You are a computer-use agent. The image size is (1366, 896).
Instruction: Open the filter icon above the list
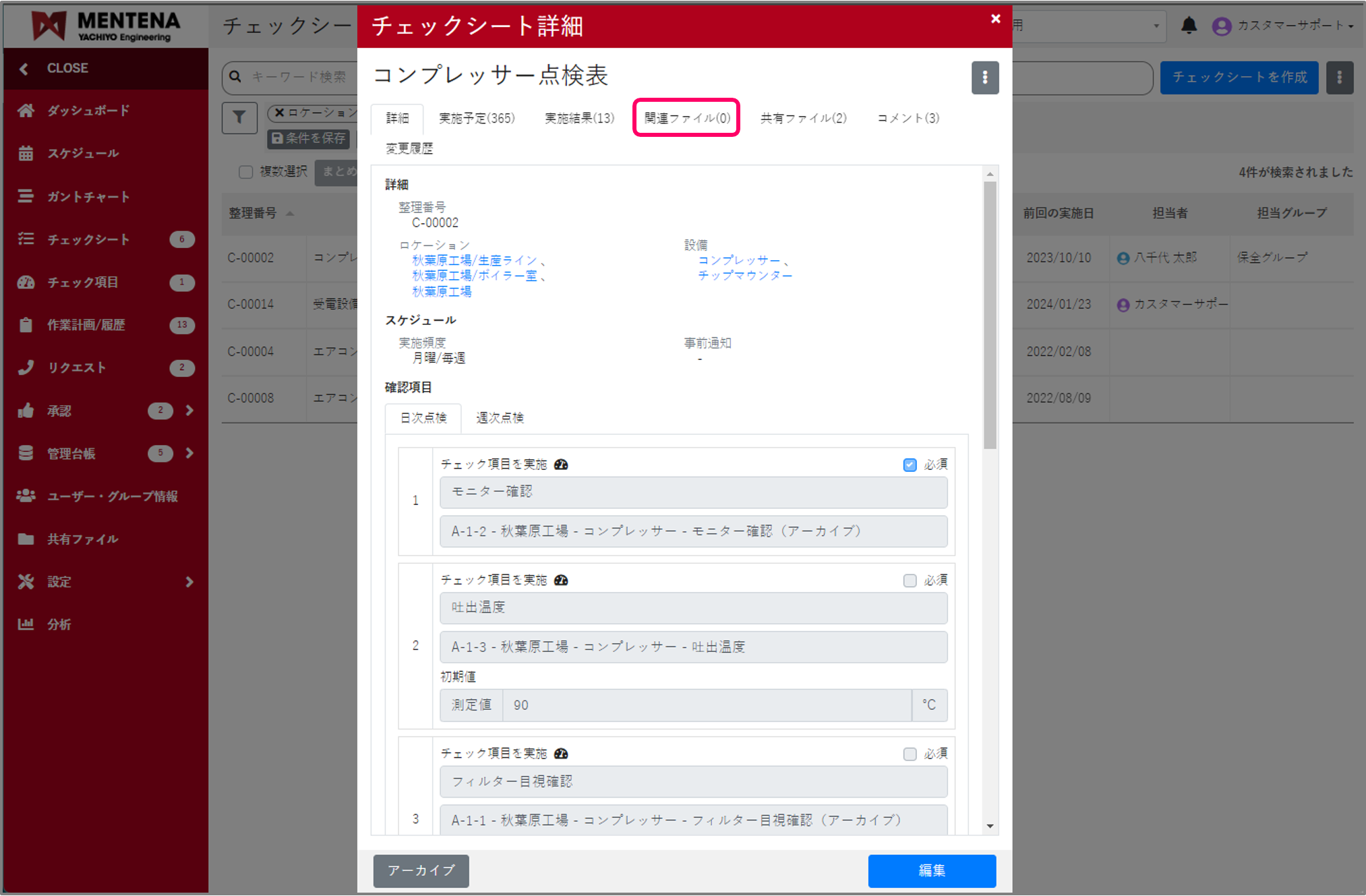(x=239, y=118)
